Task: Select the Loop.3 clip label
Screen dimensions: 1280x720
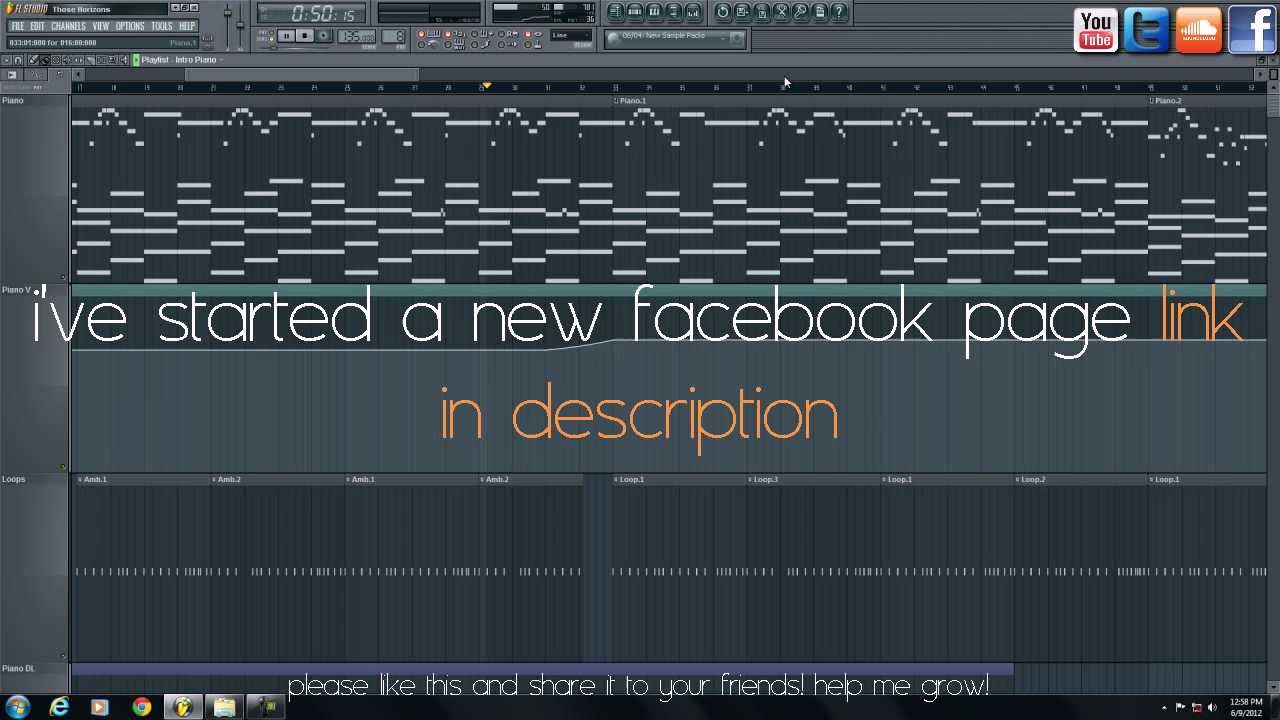Action: (766, 479)
